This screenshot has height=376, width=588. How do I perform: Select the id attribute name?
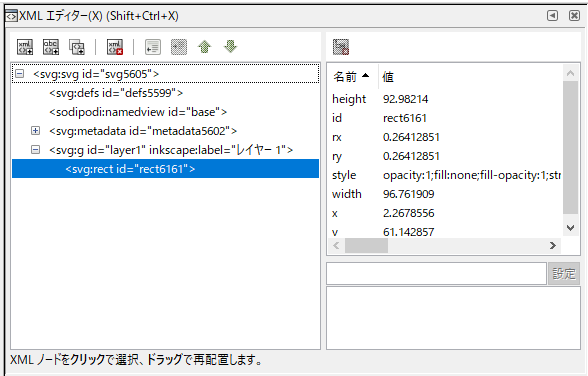pyautogui.click(x=337, y=118)
